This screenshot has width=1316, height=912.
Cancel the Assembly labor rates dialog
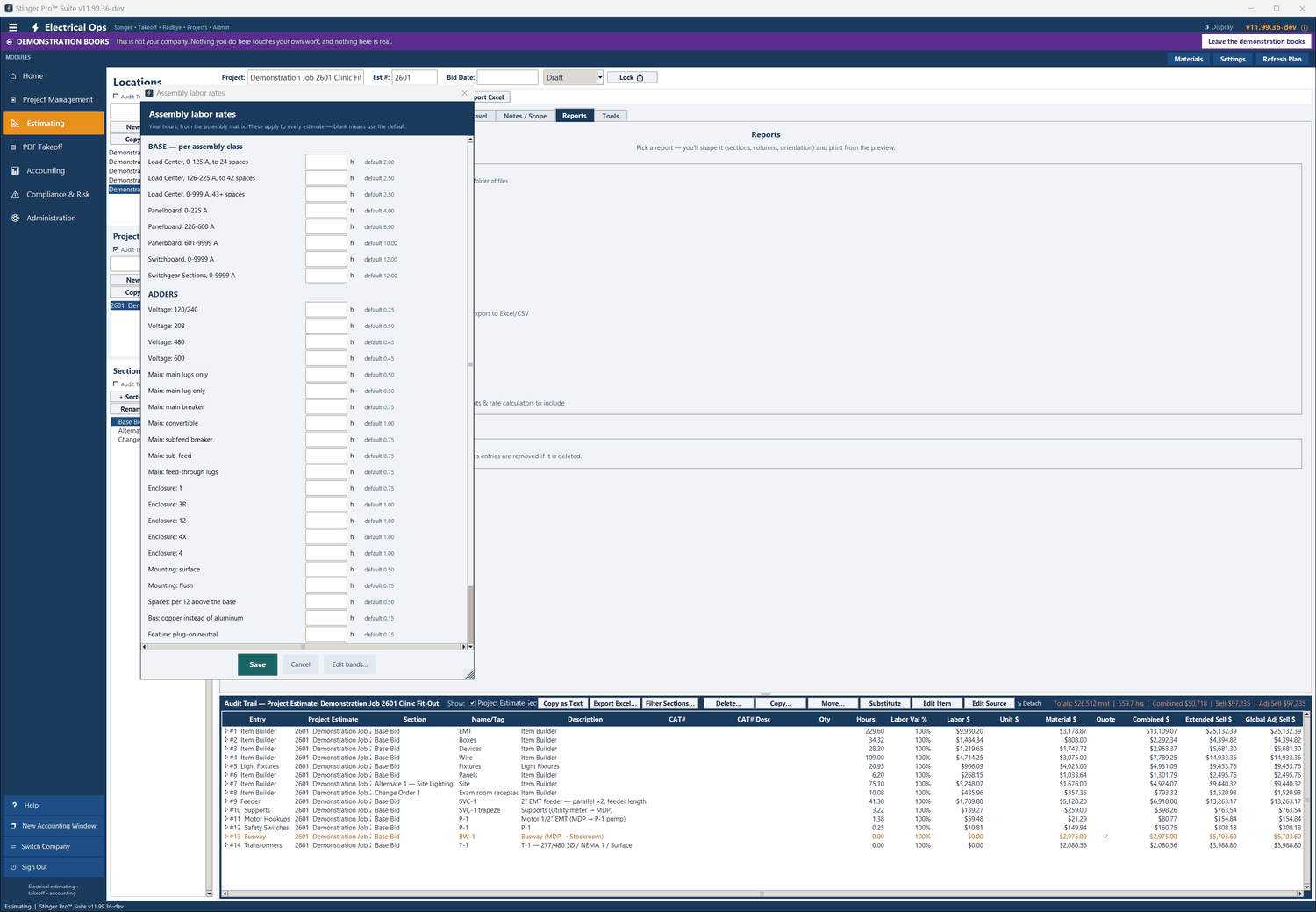coord(300,664)
